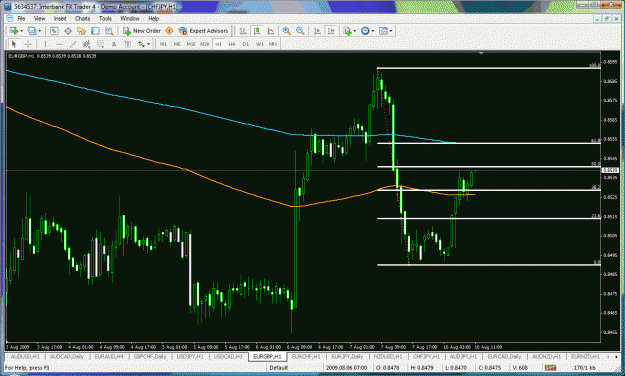The height and width of the screenshot is (376, 625).
Task: Switch chart to M15 timeframe
Action: click(191, 44)
